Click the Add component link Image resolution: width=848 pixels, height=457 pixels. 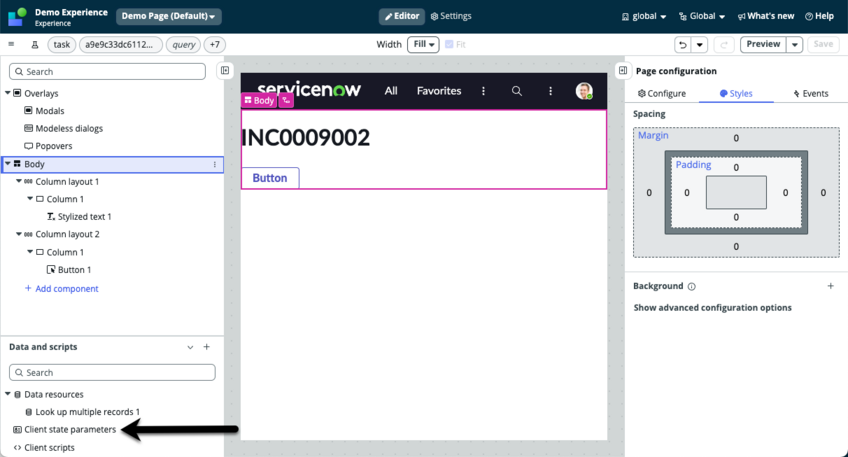62,289
